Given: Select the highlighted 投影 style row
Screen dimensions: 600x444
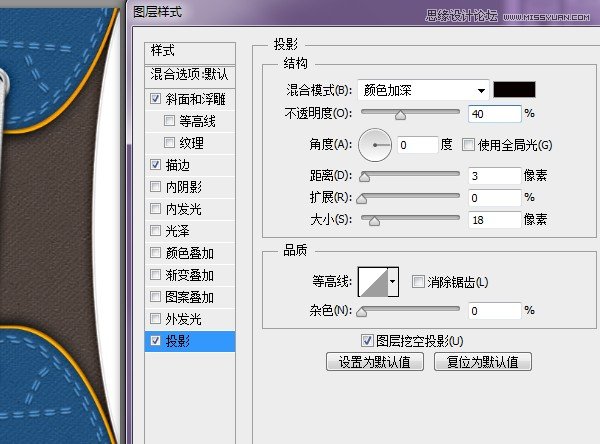Looking at the screenshot, I should pos(190,341).
